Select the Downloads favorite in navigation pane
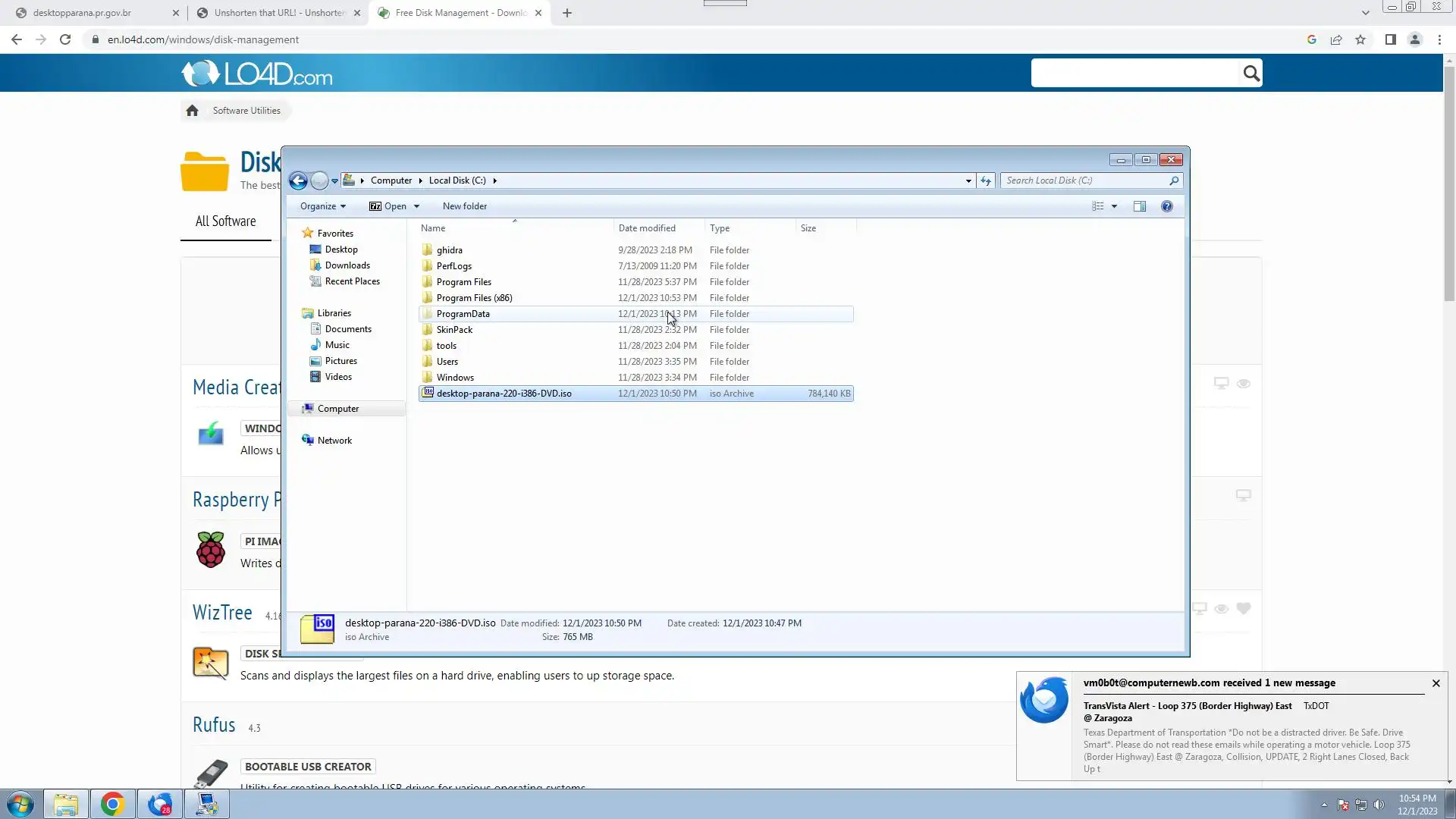 click(x=347, y=265)
